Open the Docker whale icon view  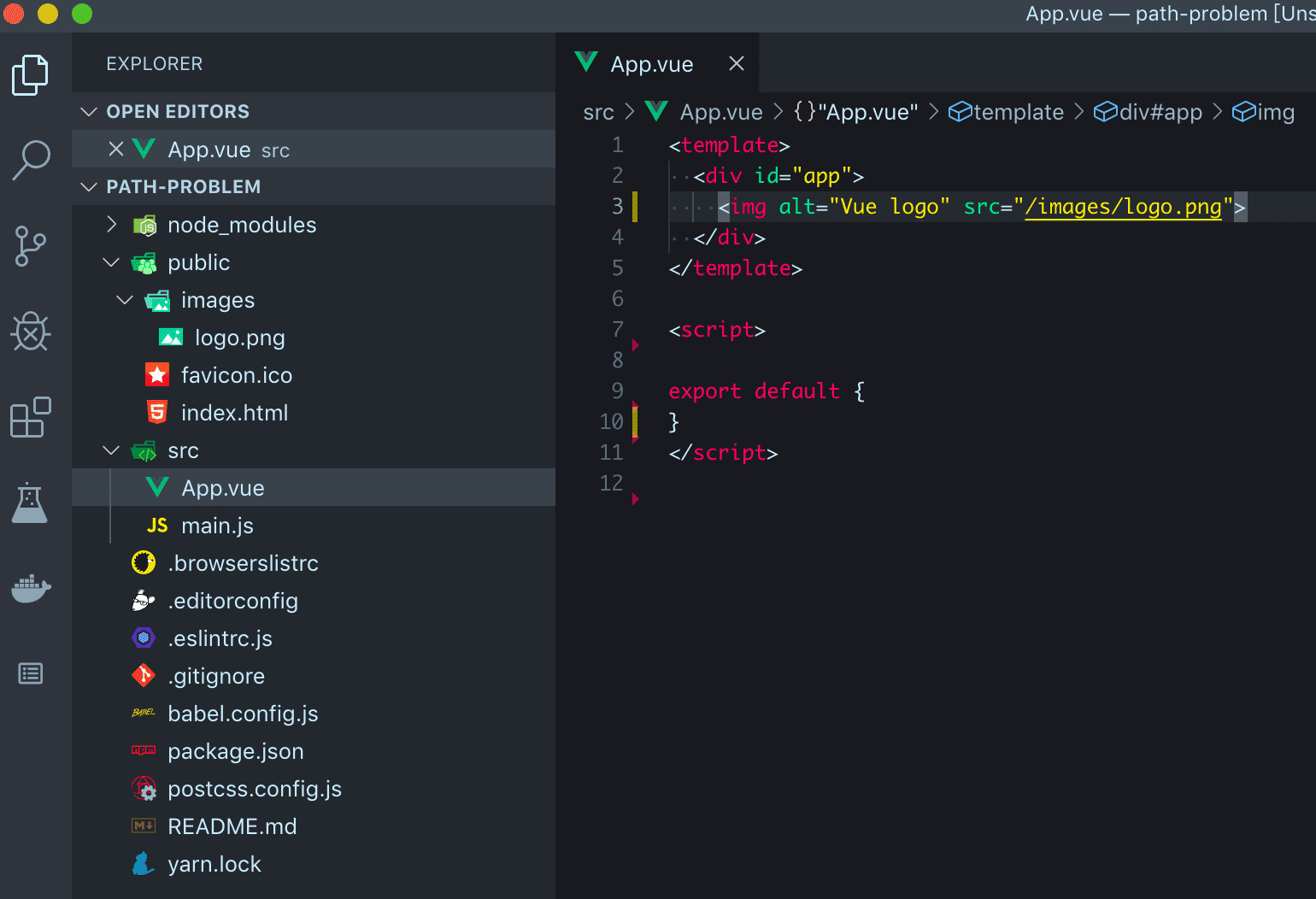click(31, 588)
